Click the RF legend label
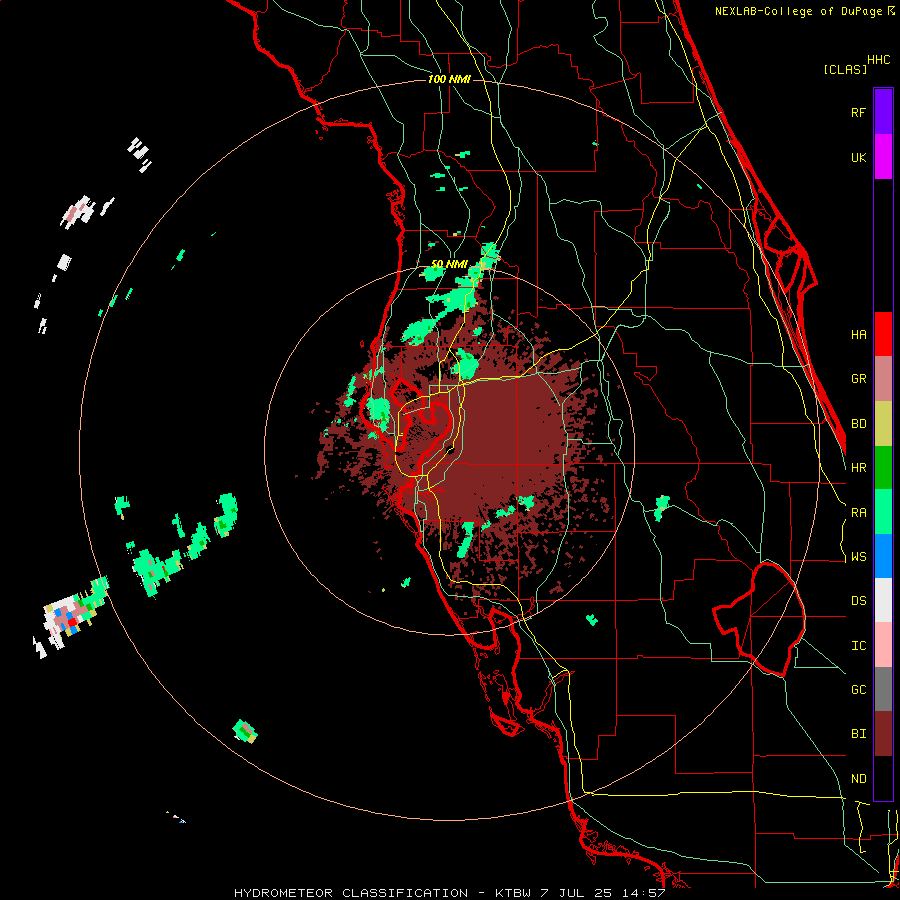Image resolution: width=900 pixels, height=900 pixels. 858,112
